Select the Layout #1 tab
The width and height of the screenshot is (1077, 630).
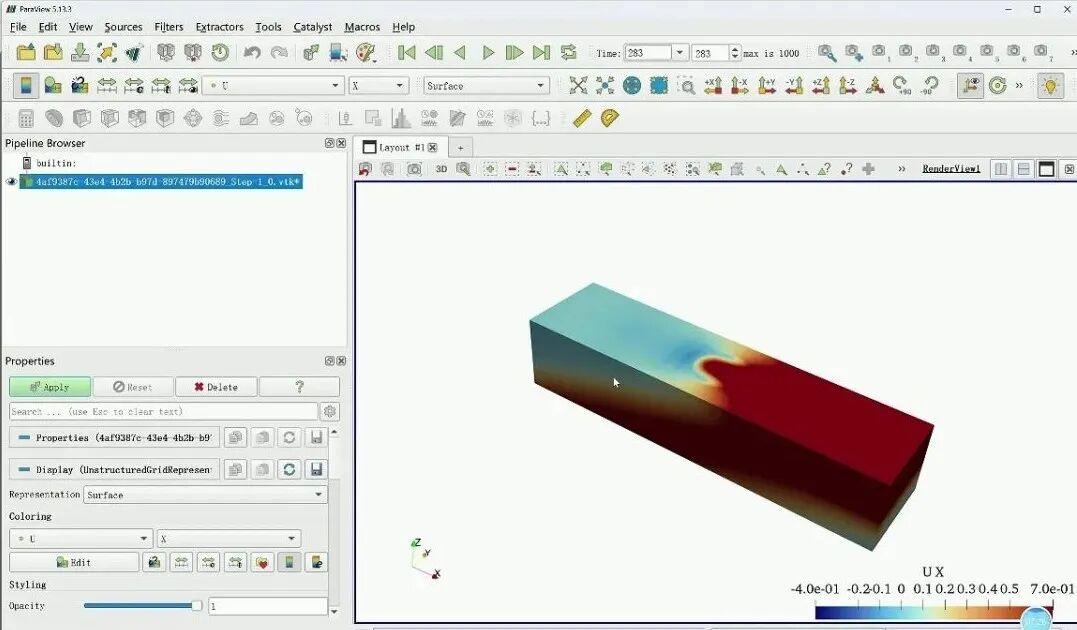tap(401, 147)
